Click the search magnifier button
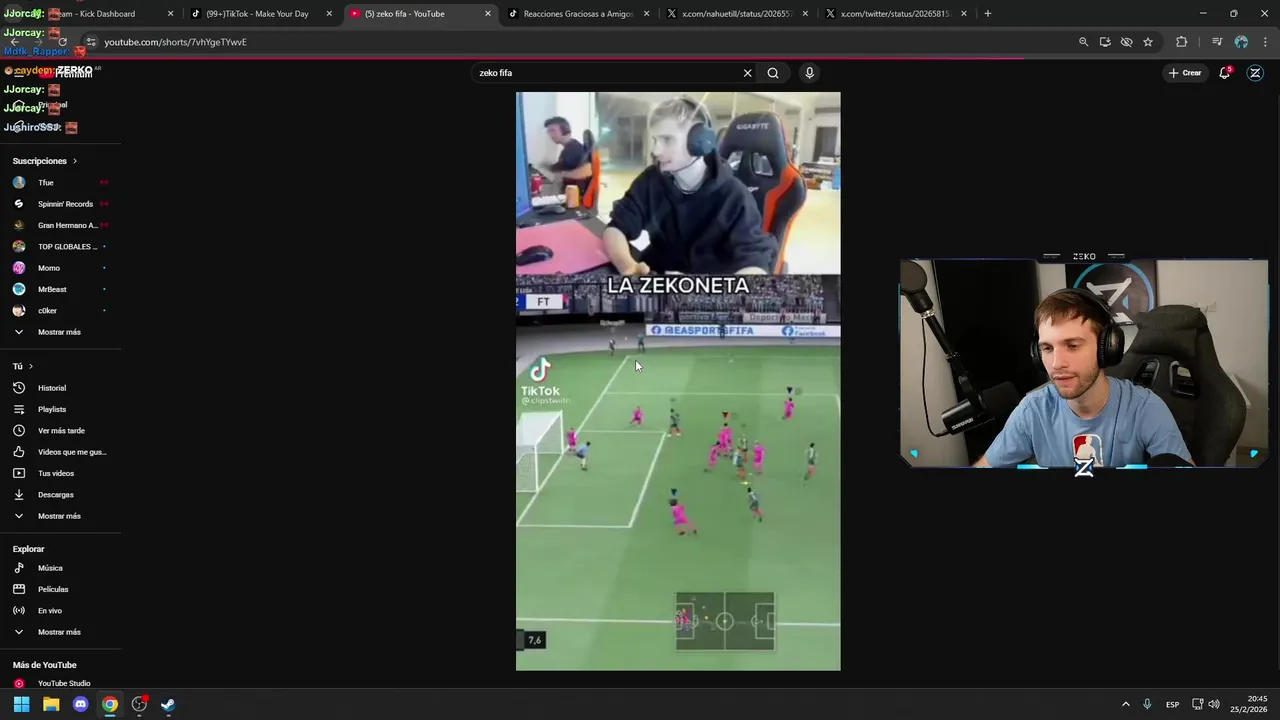1280x720 pixels. [x=773, y=73]
